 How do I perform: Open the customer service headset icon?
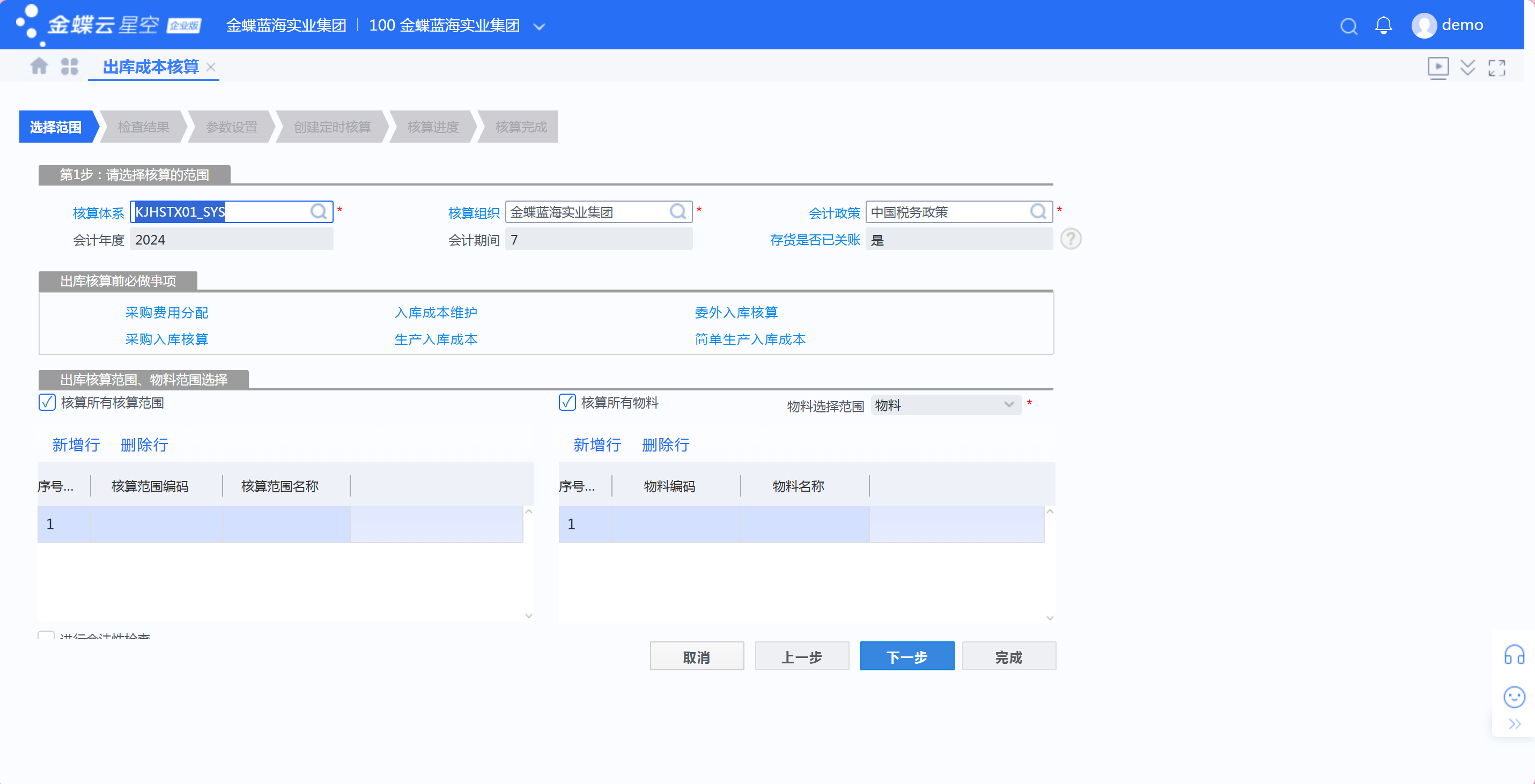point(1514,655)
